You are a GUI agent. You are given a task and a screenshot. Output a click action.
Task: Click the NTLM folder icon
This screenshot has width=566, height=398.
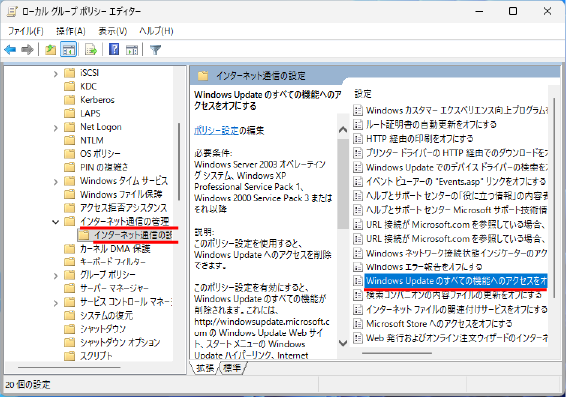tap(69, 140)
